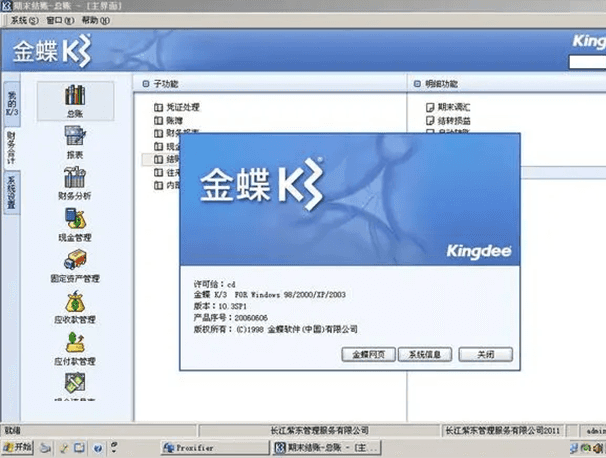Click the 凭证处理 sub-function item
Image resolution: width=606 pixels, height=458 pixels.
(x=182, y=106)
